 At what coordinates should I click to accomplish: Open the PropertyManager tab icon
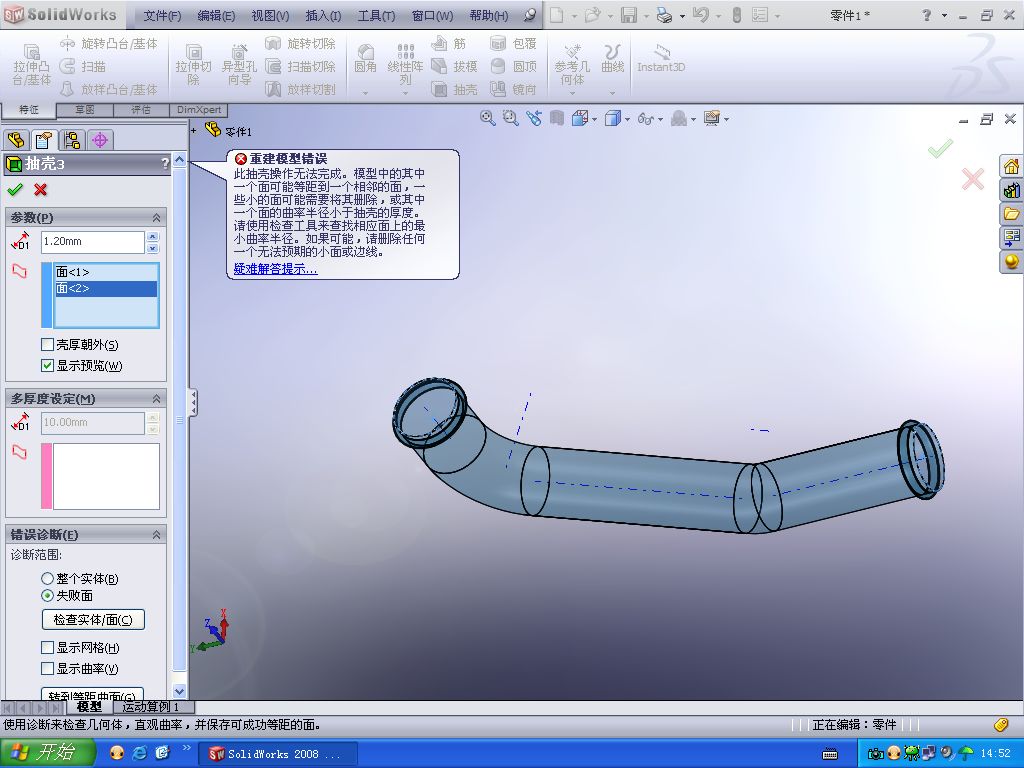tap(44, 139)
